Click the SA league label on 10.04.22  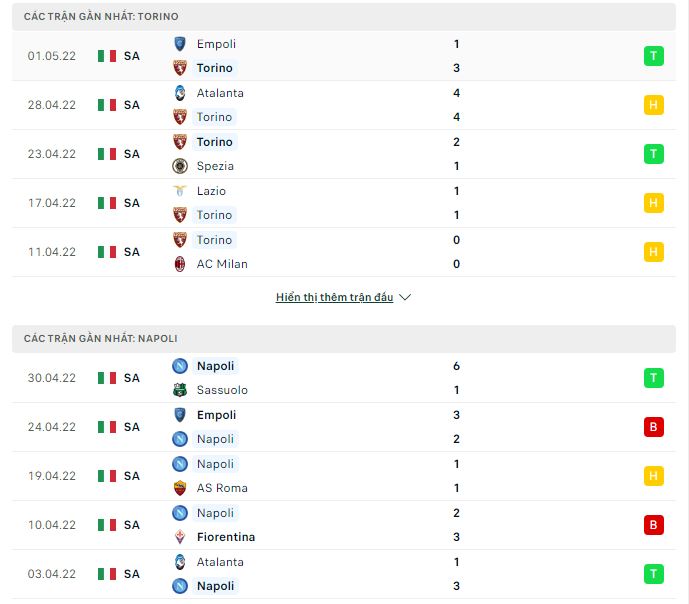pos(132,525)
